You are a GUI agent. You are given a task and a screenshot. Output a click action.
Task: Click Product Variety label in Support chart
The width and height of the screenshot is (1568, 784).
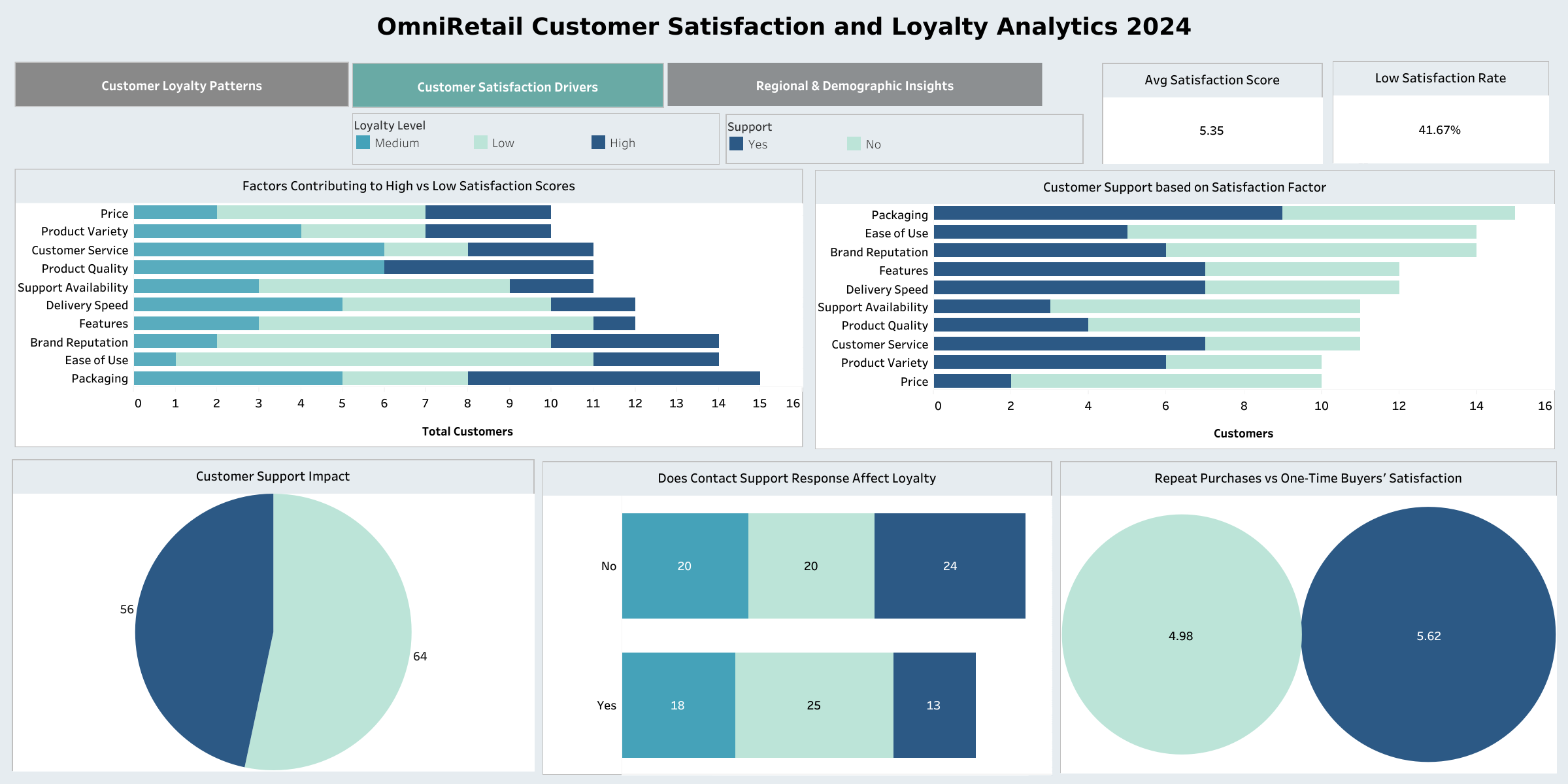click(884, 362)
